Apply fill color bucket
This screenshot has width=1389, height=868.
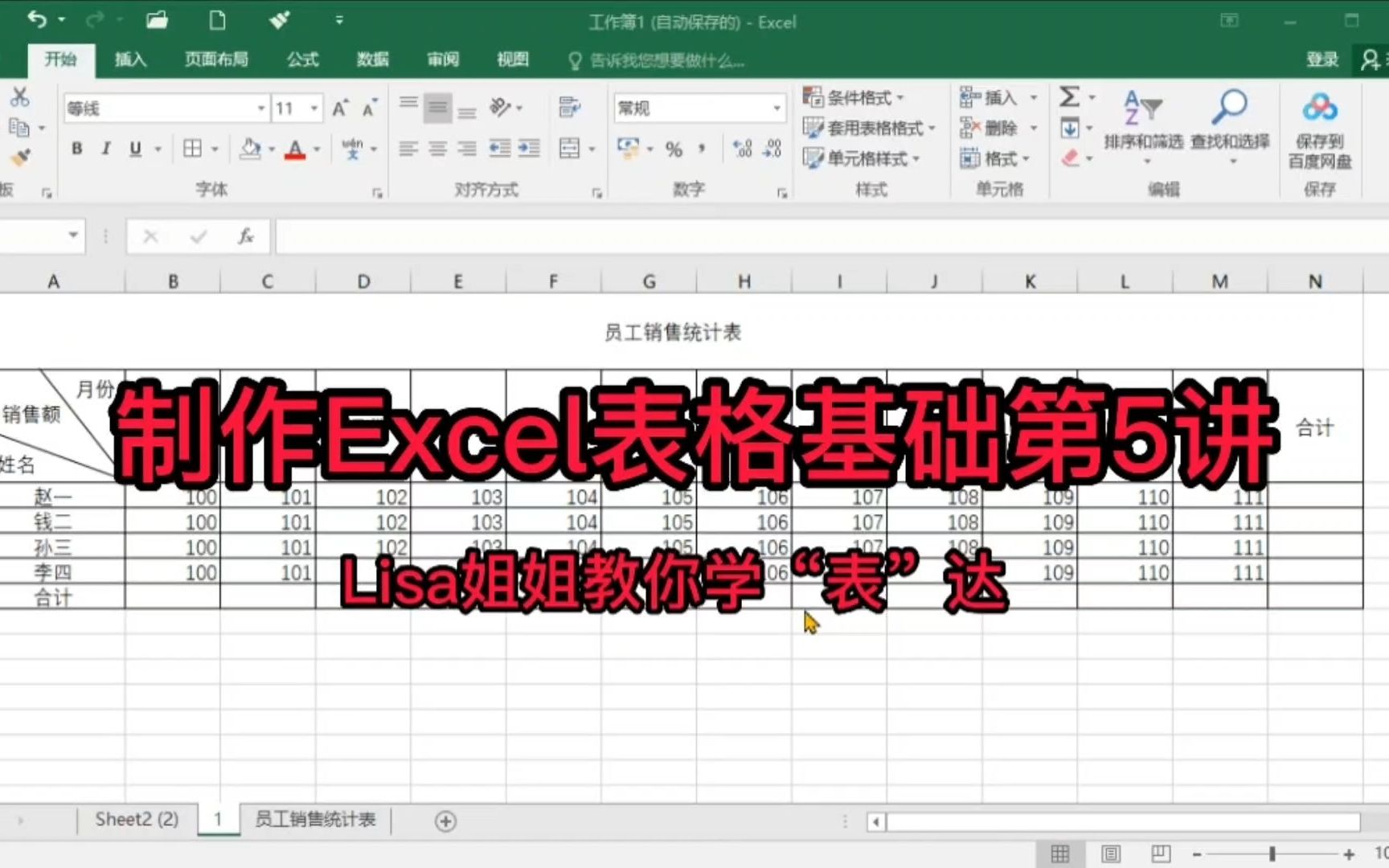(x=251, y=149)
